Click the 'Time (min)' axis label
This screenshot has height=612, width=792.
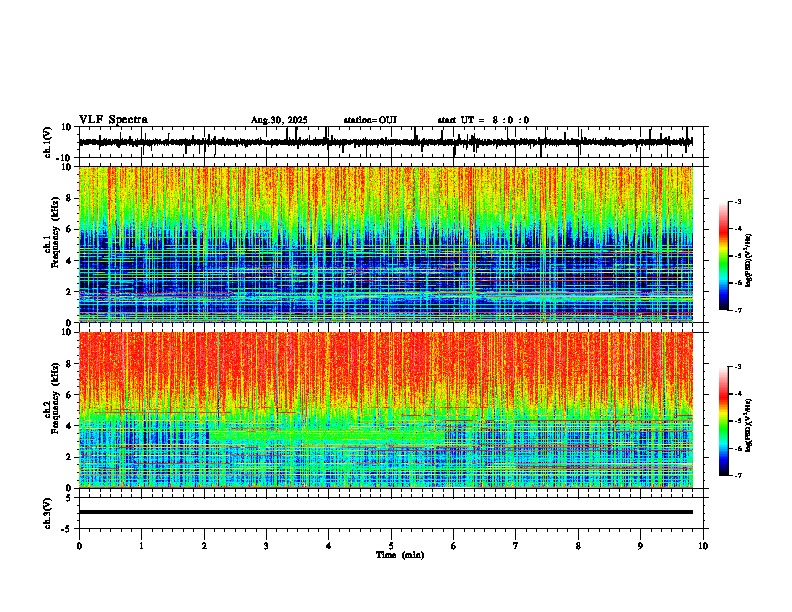(400, 555)
